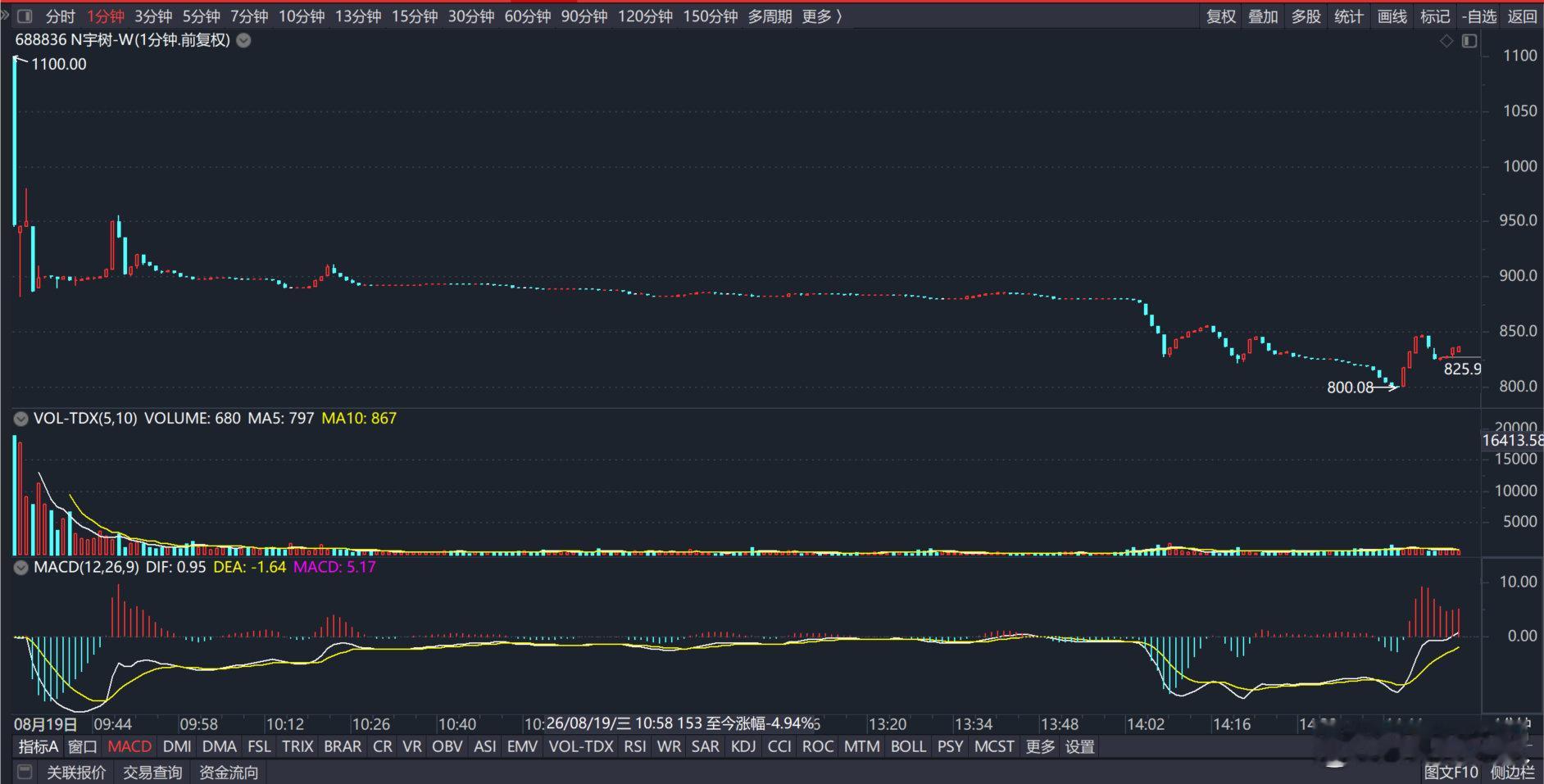Screen dimensions: 1544x784
Task: Click the small panel icon left of 关联报价
Action: (25, 772)
